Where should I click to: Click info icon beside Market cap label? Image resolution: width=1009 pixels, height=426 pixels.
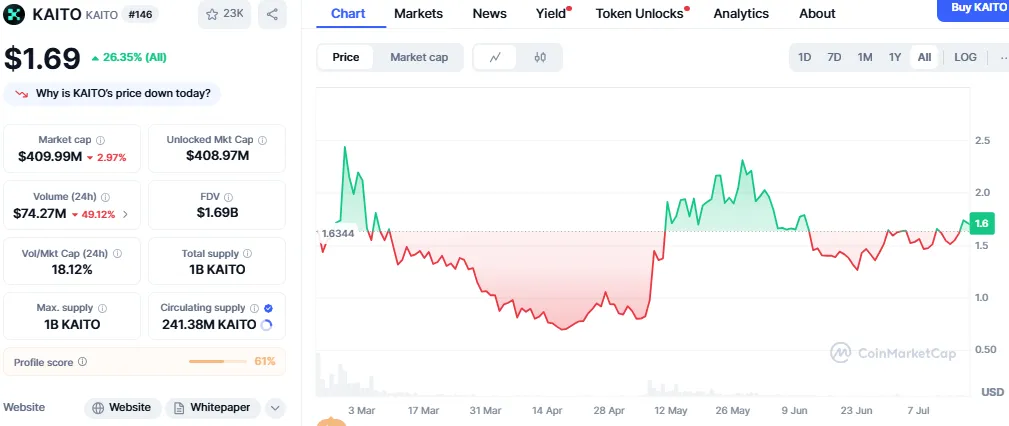point(101,140)
